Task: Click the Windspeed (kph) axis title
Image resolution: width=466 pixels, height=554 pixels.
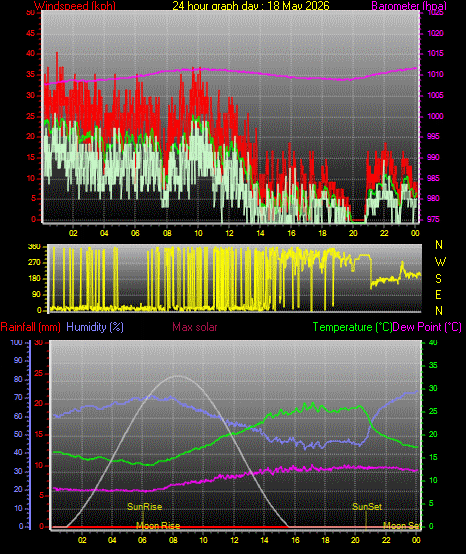Action: [75, 6]
